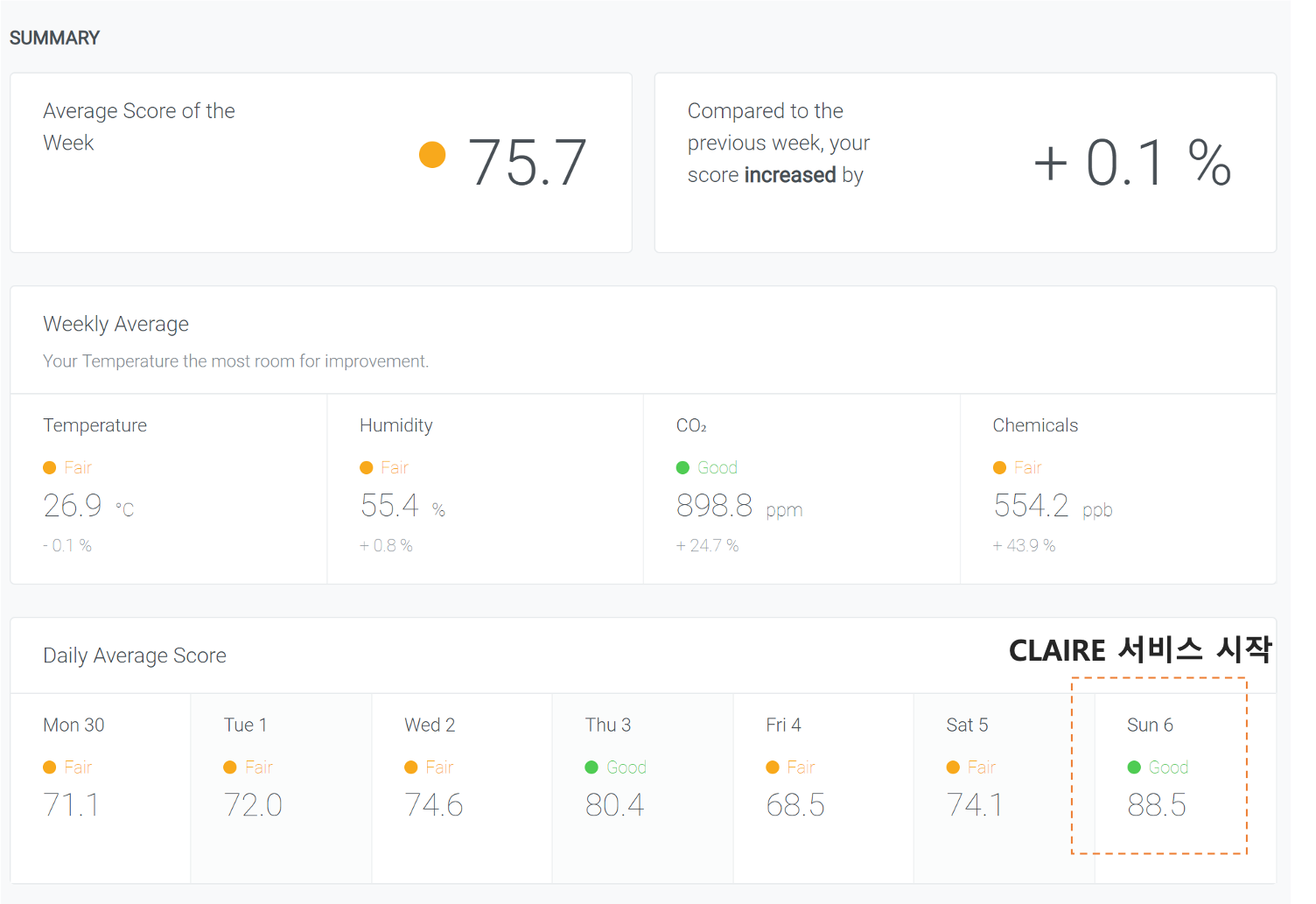1316x904 pixels.
Task: Select the Tue 1 daily score card
Action: click(x=281, y=788)
